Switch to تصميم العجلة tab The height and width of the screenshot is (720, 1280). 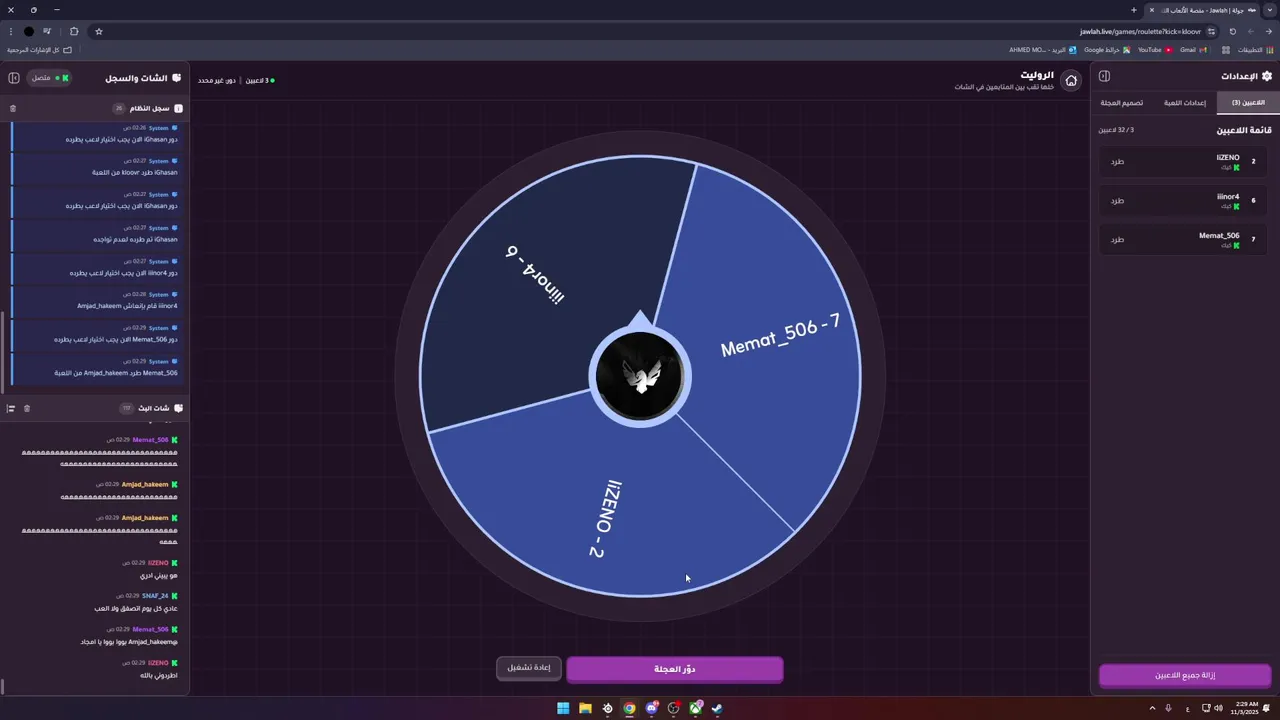[1122, 103]
